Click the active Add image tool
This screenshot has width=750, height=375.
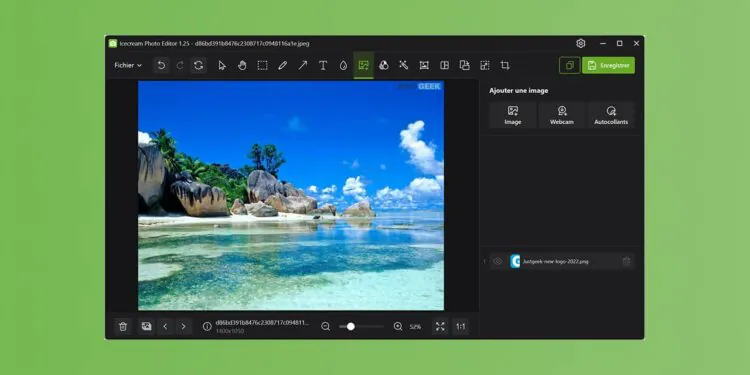[x=364, y=66]
